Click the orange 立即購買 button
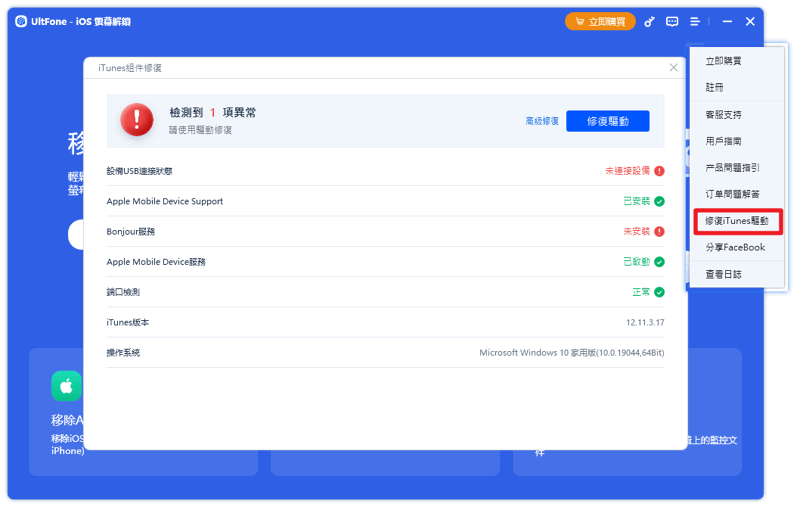The height and width of the screenshot is (507, 800). [x=600, y=22]
